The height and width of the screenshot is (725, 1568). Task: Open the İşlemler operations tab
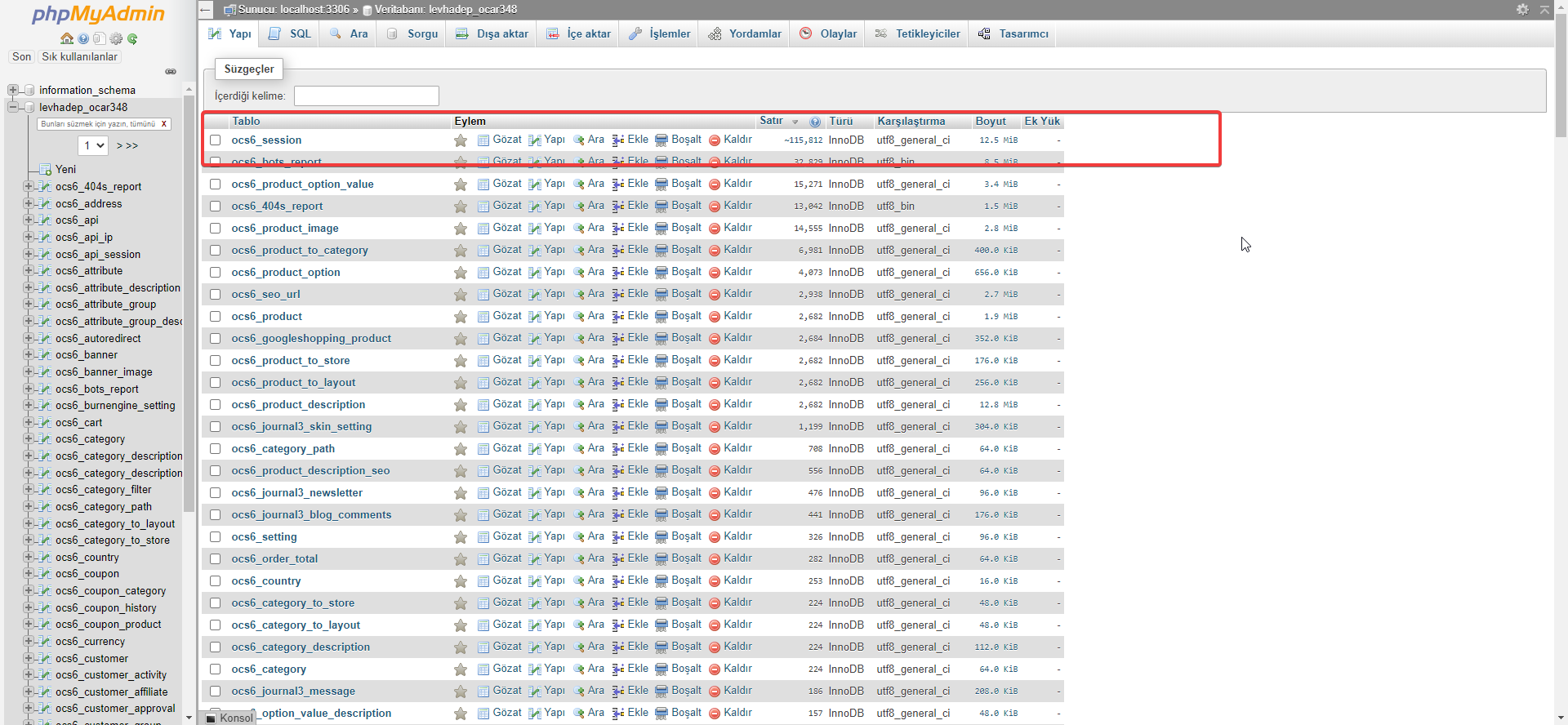[660, 34]
